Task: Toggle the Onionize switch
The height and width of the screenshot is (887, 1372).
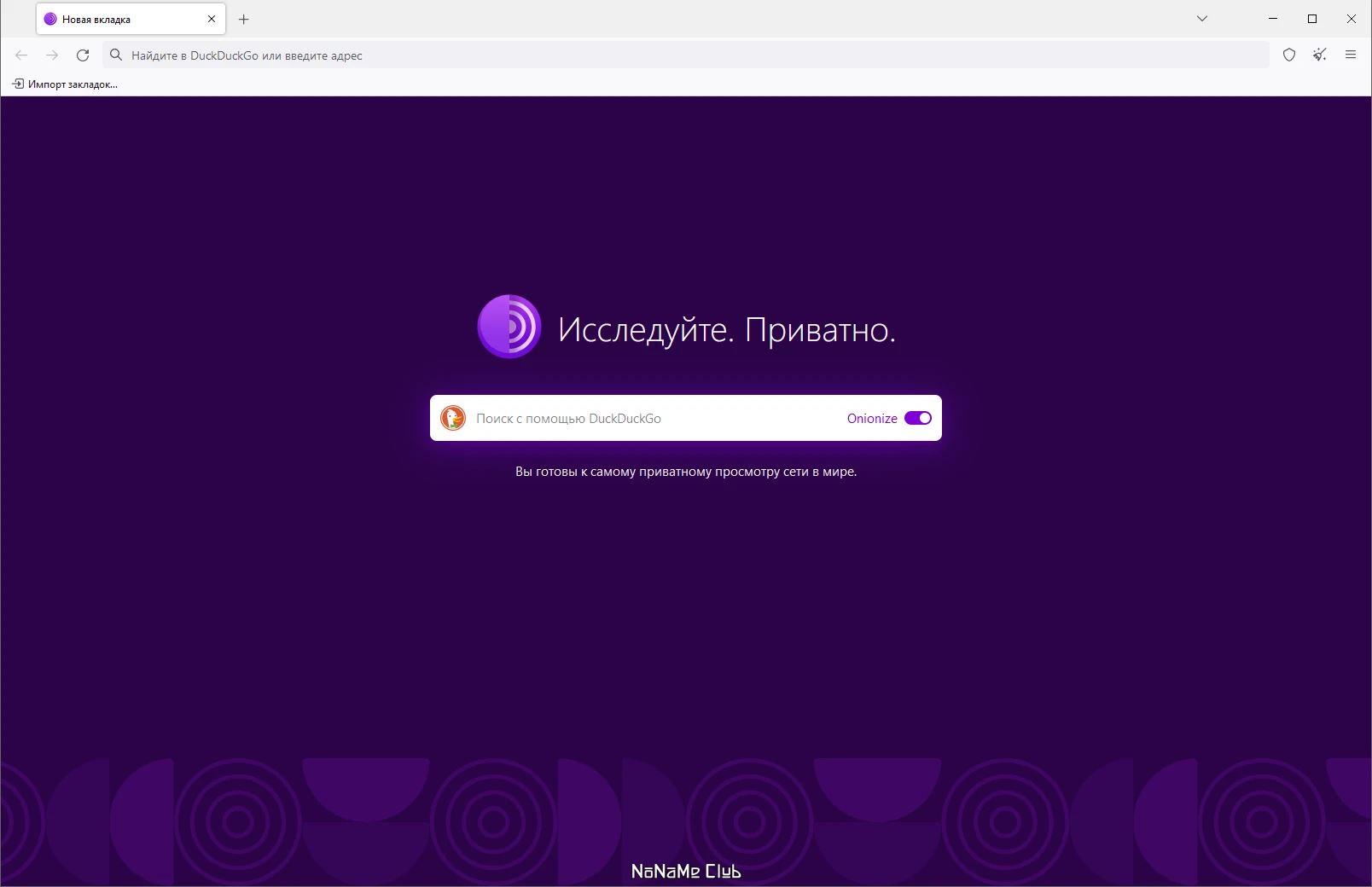Action: 918,418
